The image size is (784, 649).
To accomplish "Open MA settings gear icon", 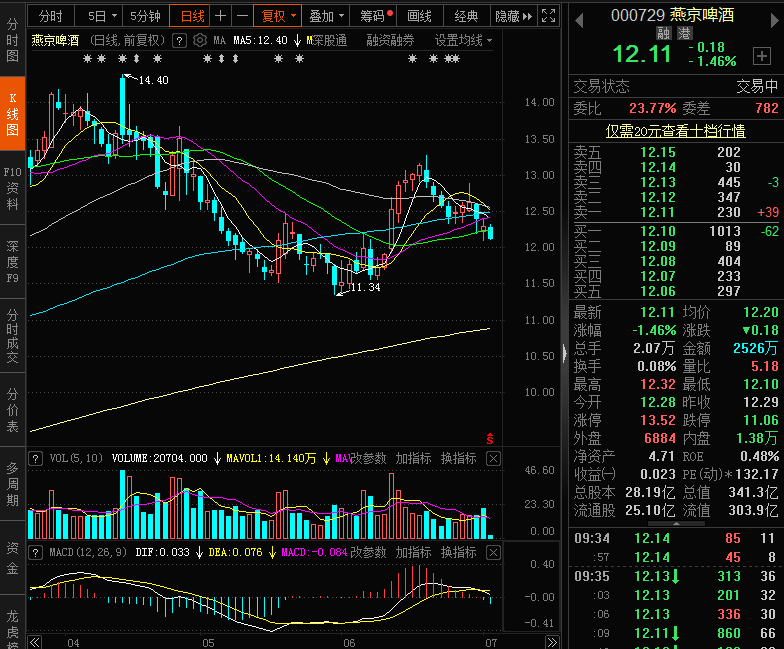I will [200, 40].
